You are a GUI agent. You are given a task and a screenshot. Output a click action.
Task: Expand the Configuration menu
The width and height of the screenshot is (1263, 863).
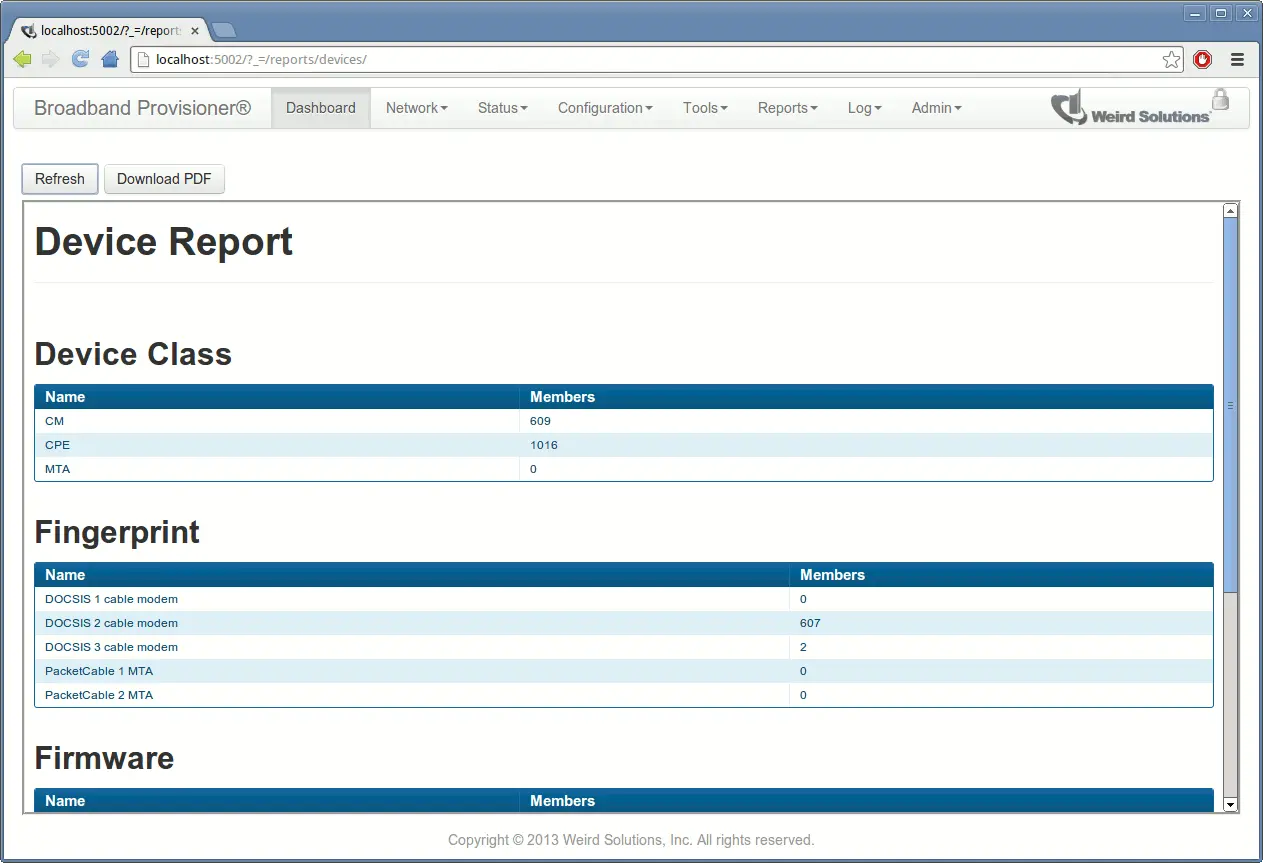[x=604, y=108]
